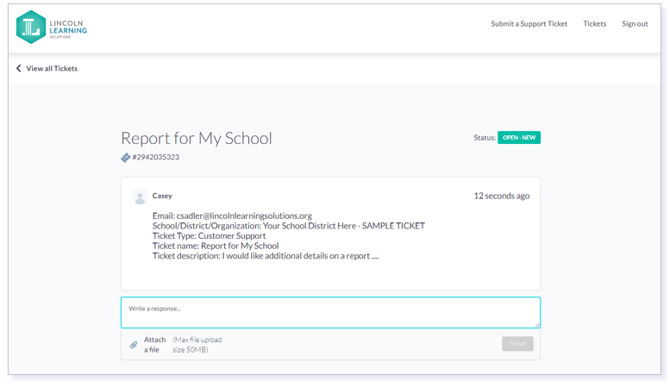
Task: Click the ticket number #2942035323
Action: pyautogui.click(x=156, y=157)
